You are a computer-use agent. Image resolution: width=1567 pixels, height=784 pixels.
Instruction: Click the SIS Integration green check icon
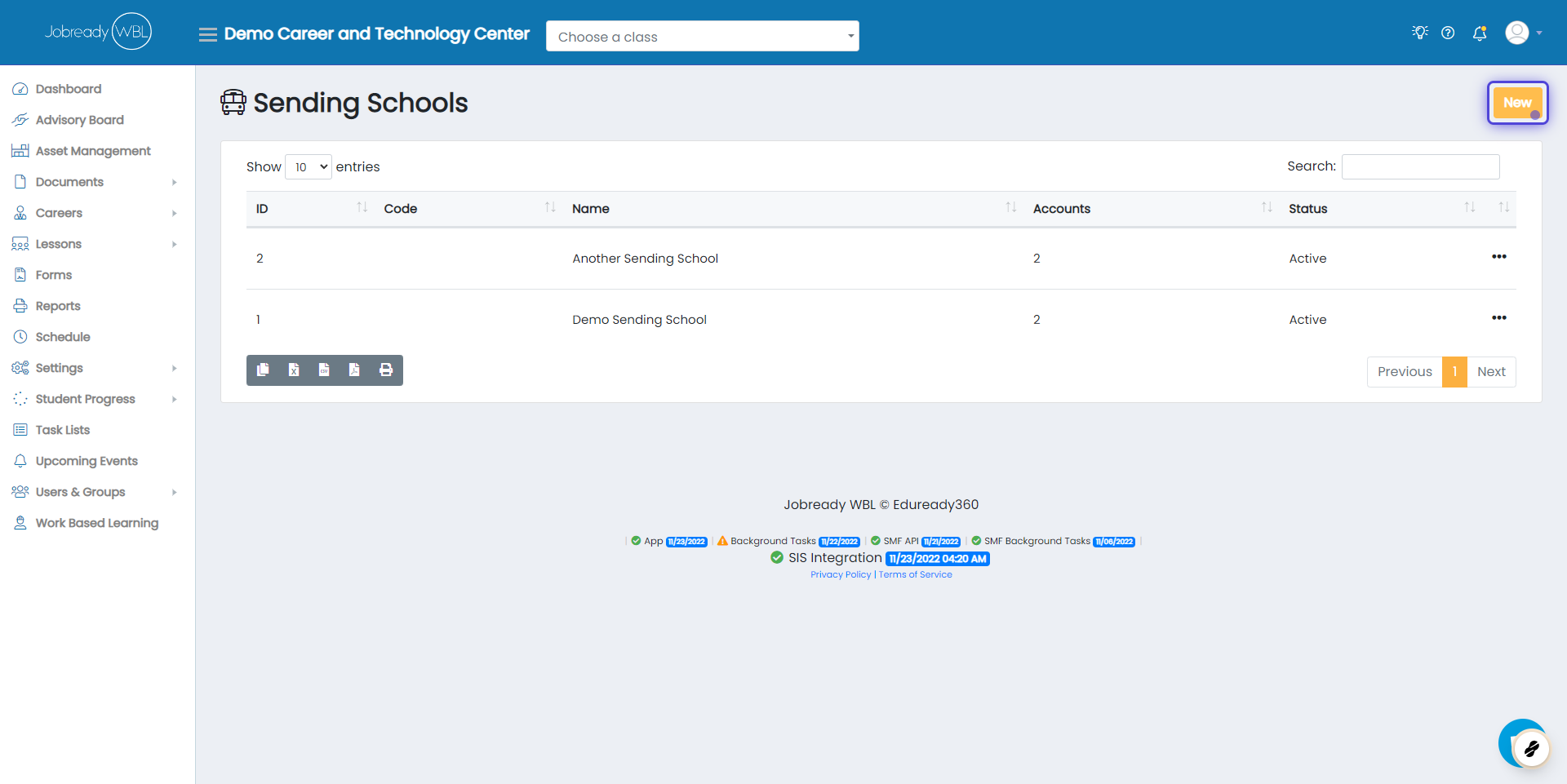[777, 558]
